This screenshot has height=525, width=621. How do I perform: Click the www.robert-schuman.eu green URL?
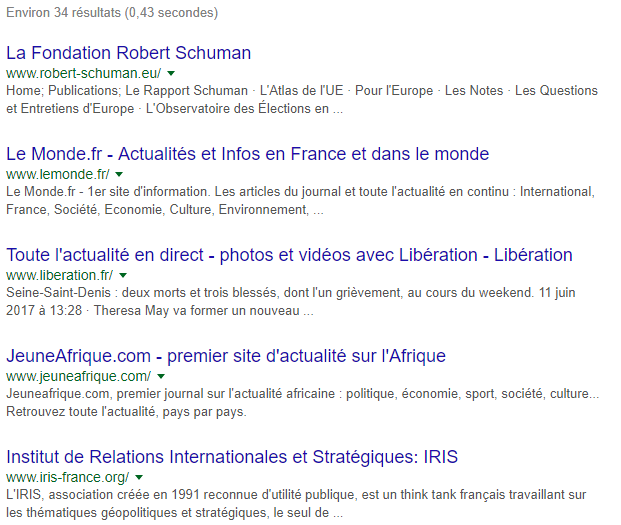[83, 74]
